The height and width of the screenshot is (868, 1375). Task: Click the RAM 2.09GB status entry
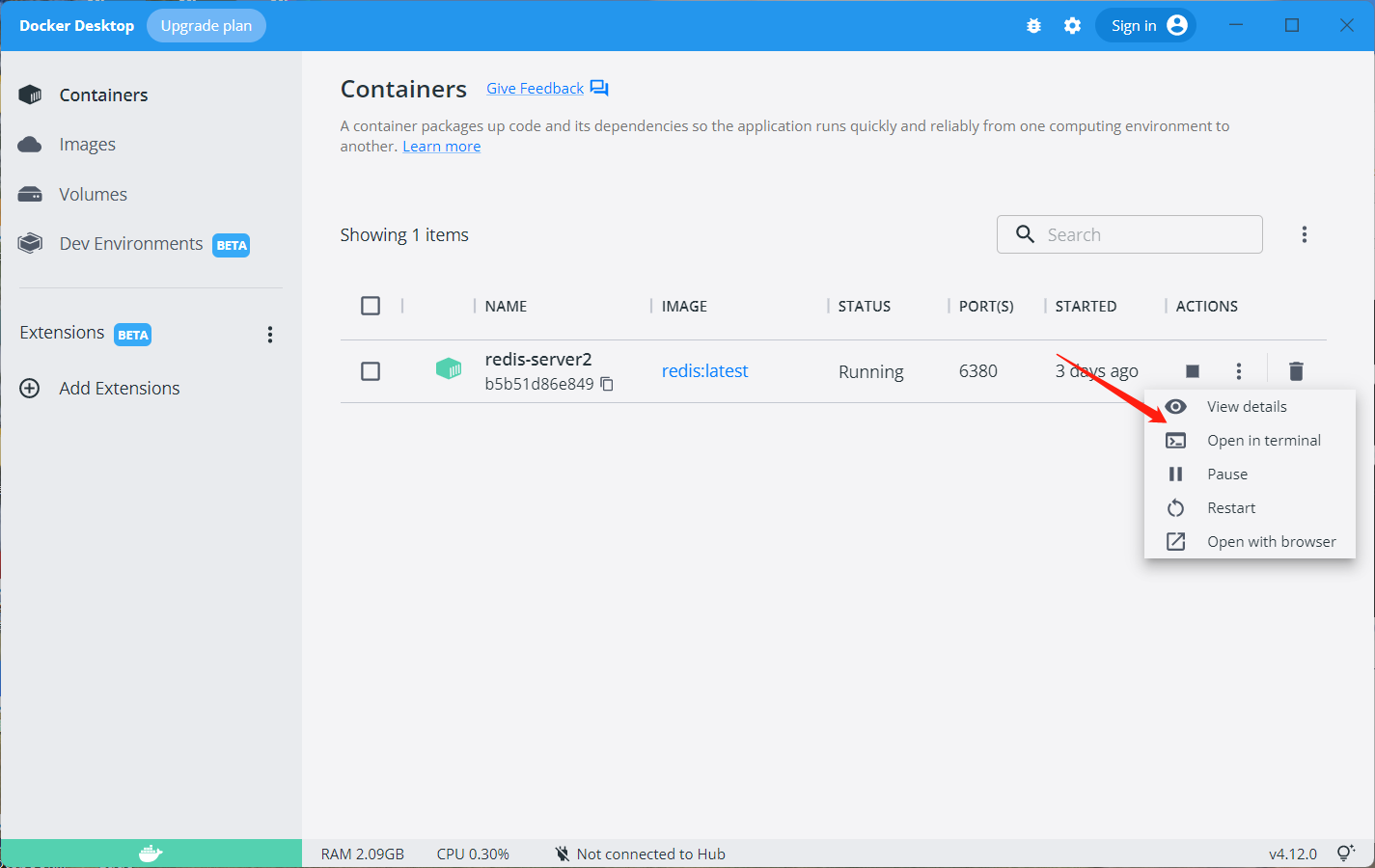tap(363, 854)
